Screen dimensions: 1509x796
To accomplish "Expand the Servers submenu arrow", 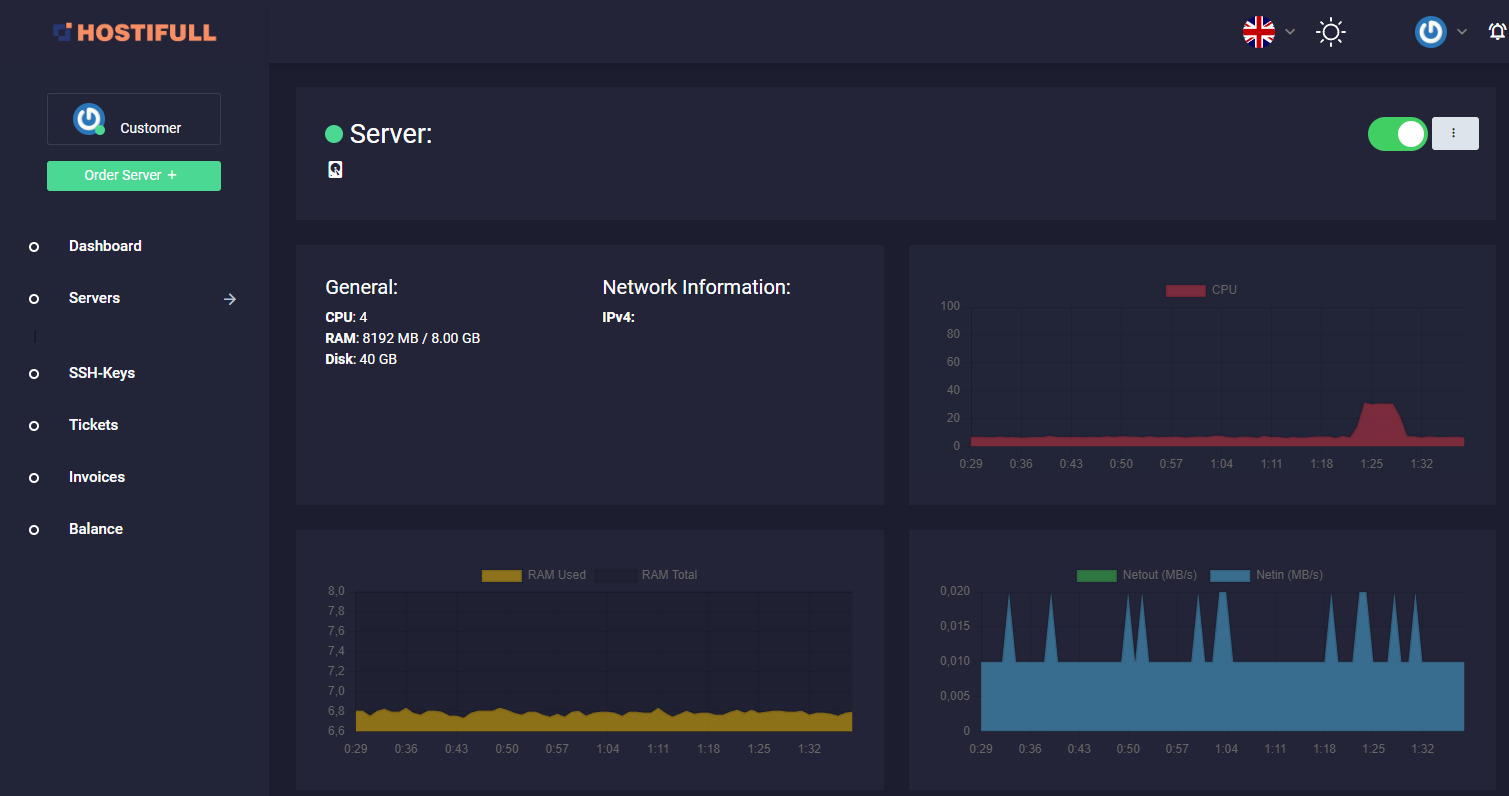I will pyautogui.click(x=230, y=299).
